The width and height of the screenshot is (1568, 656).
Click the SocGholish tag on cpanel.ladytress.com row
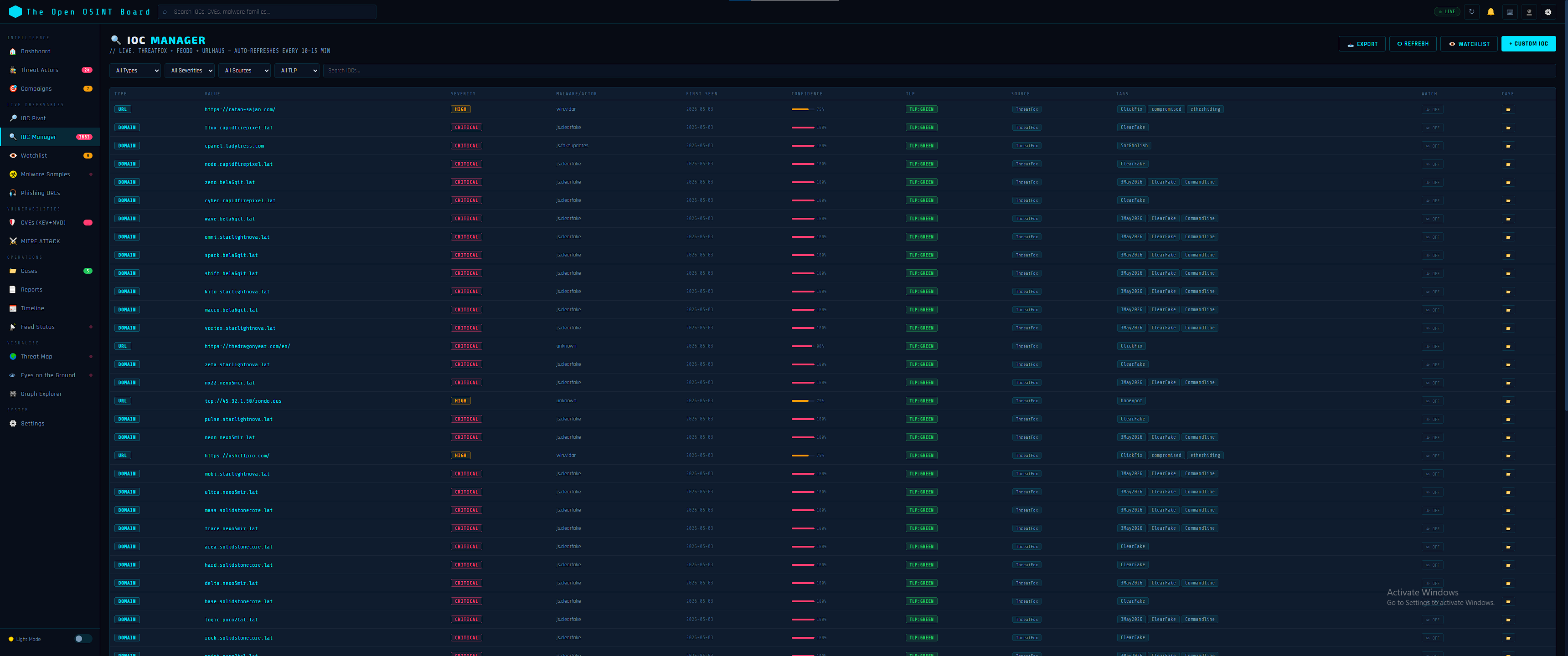[1134, 146]
